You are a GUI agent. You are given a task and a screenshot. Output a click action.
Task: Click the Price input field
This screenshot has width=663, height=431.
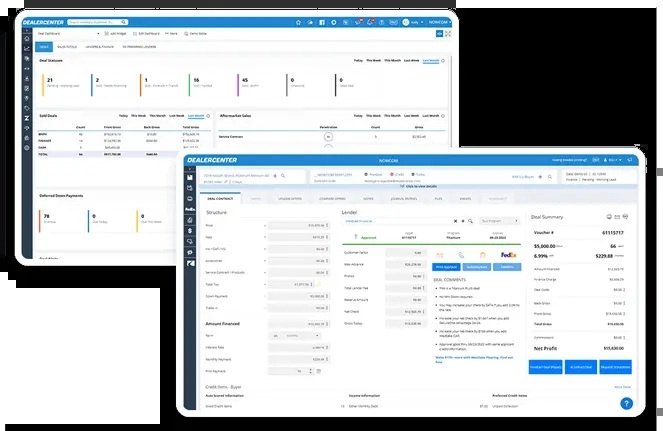(299, 225)
